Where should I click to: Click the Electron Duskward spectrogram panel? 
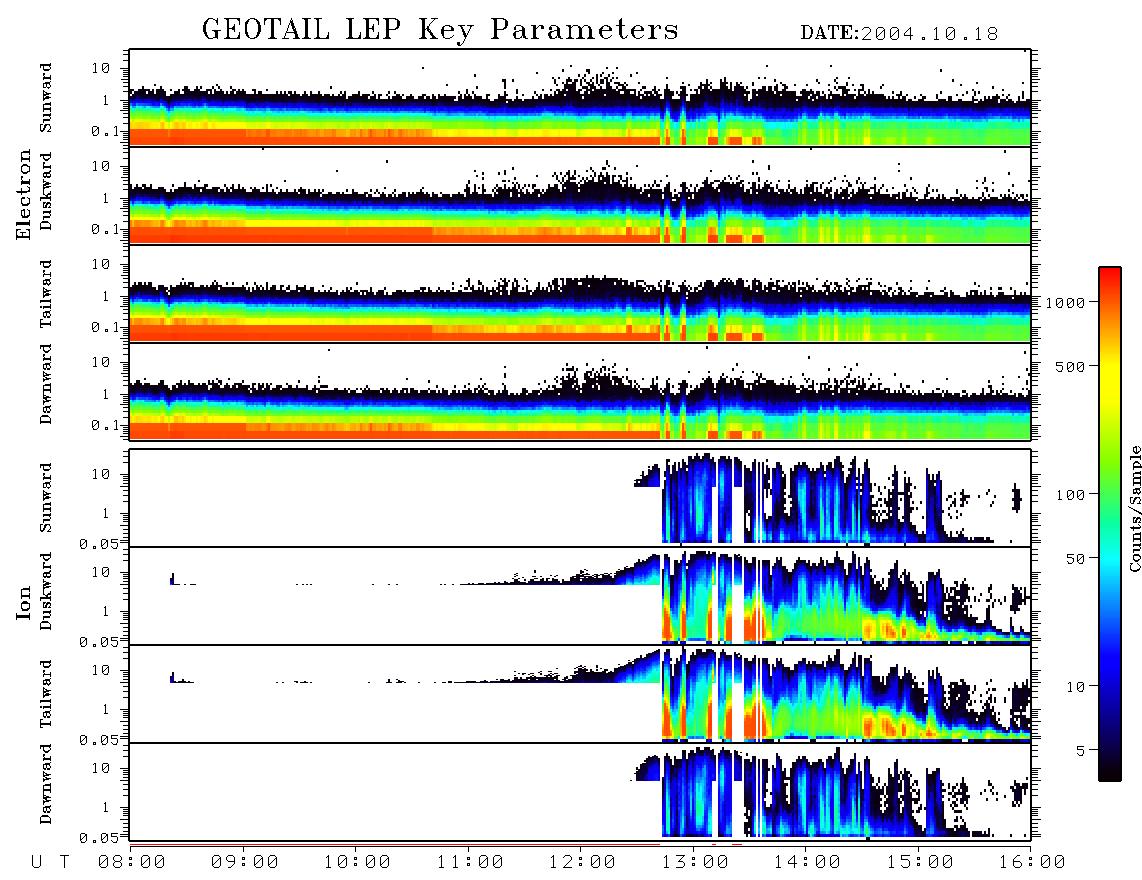[x=580, y=195]
